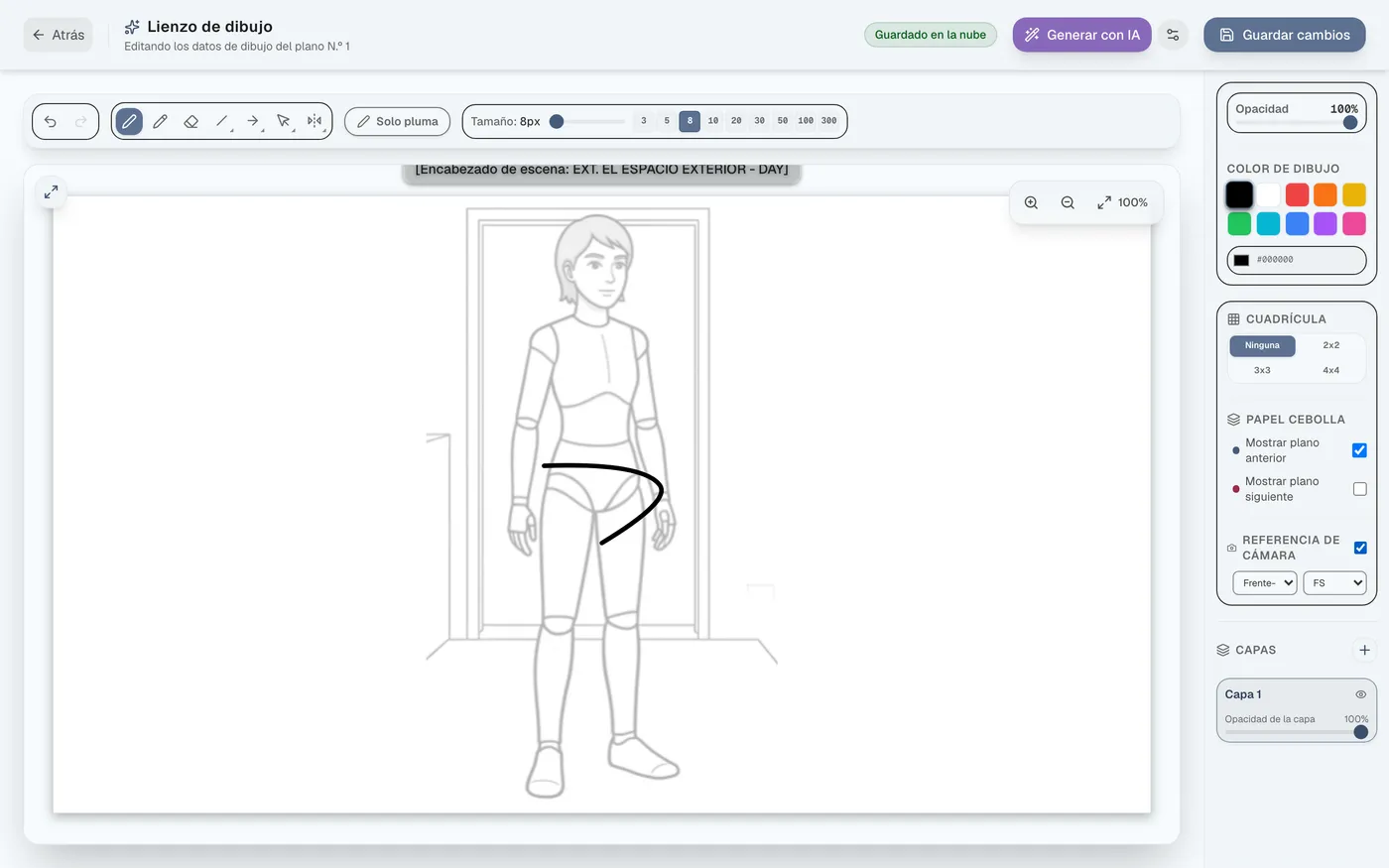Toggle visibility of Capa 1
This screenshot has width=1389, height=868.
pos(1360,694)
